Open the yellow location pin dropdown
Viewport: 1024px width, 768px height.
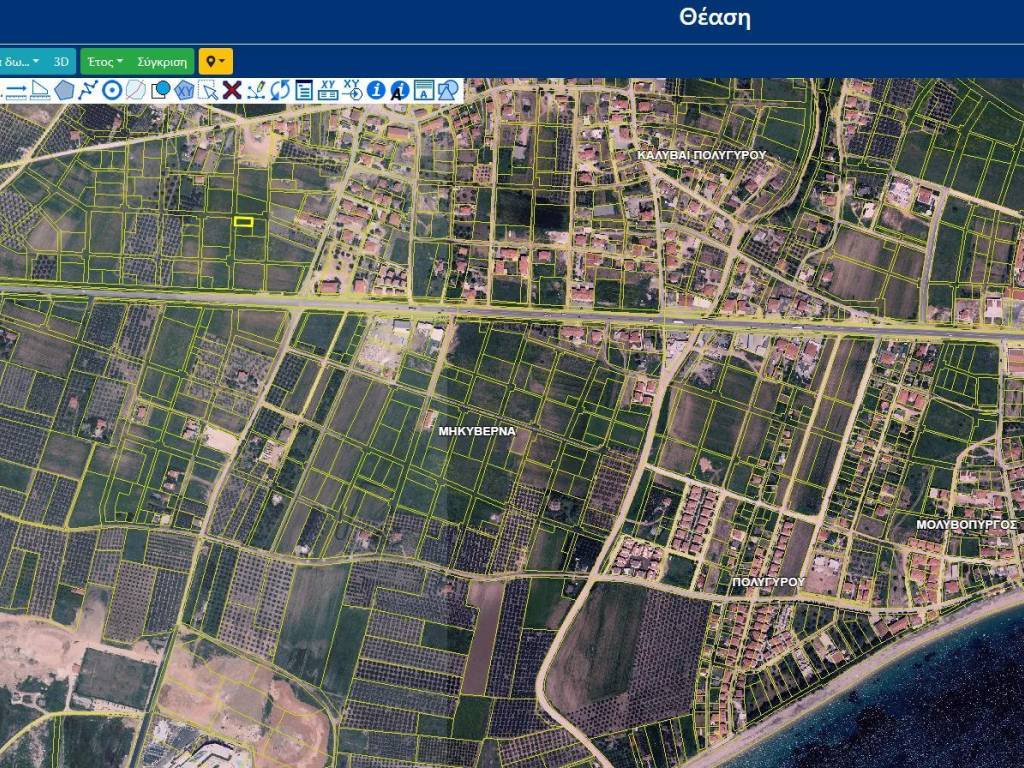[x=215, y=61]
